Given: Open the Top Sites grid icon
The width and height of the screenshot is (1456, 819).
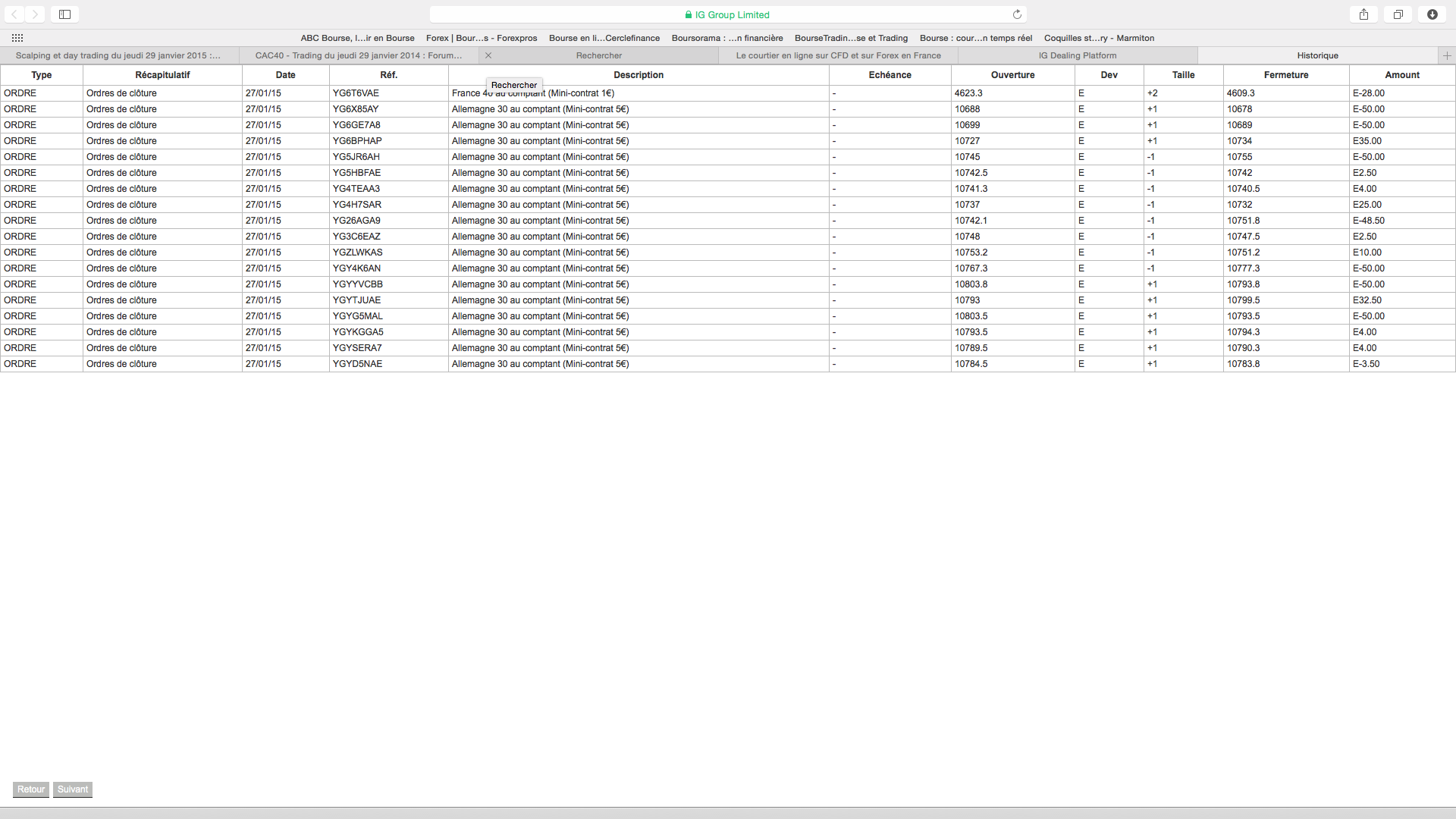Looking at the screenshot, I should [x=17, y=38].
